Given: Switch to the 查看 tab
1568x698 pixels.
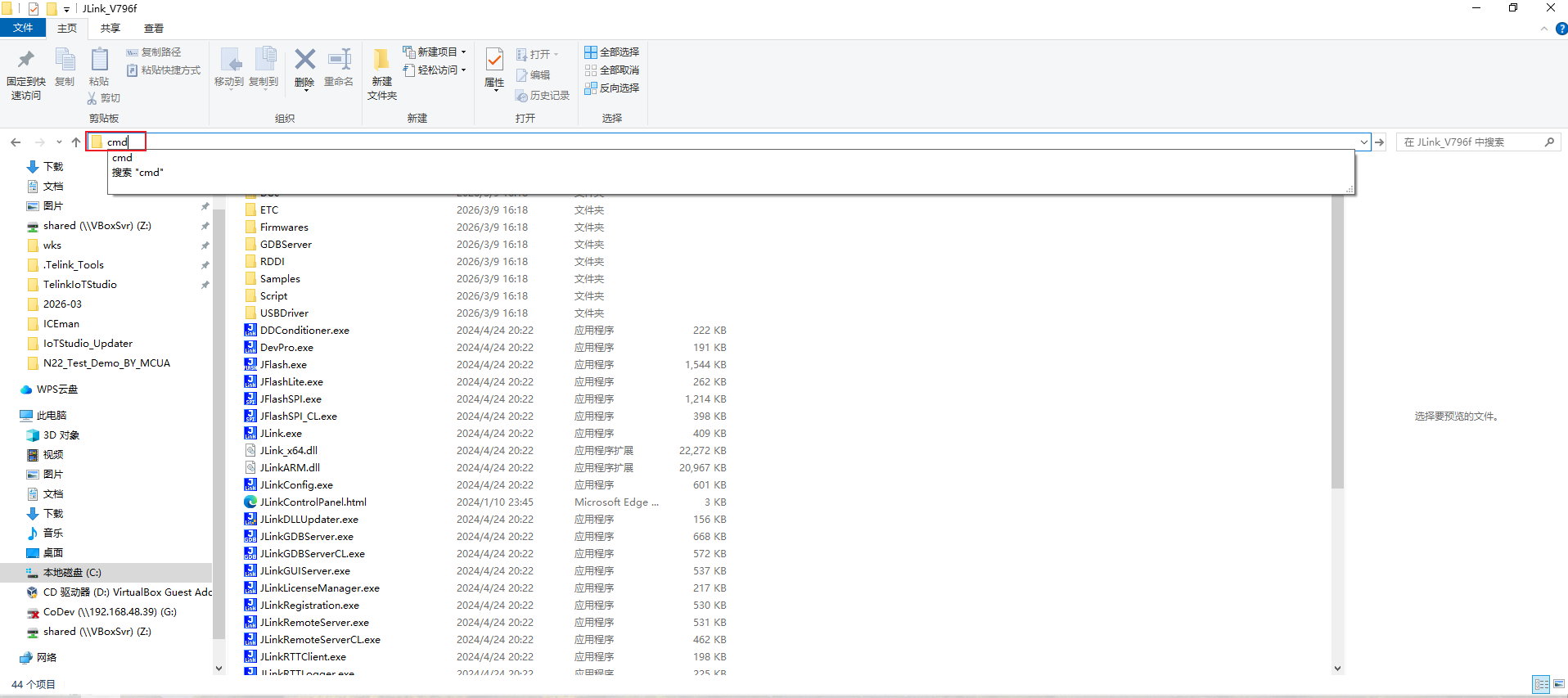Looking at the screenshot, I should click(154, 29).
